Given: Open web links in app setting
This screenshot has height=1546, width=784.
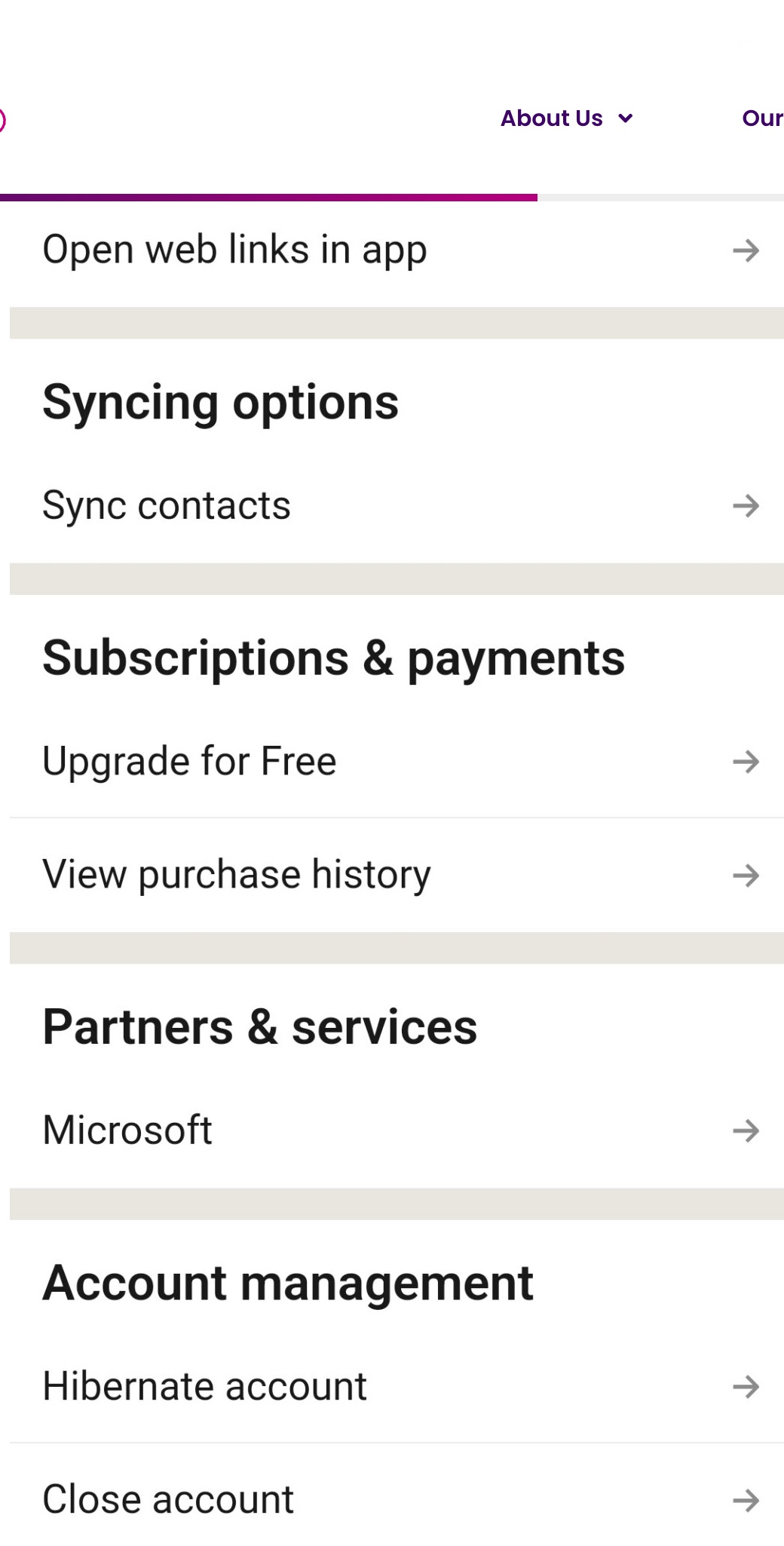Looking at the screenshot, I should point(234,250).
